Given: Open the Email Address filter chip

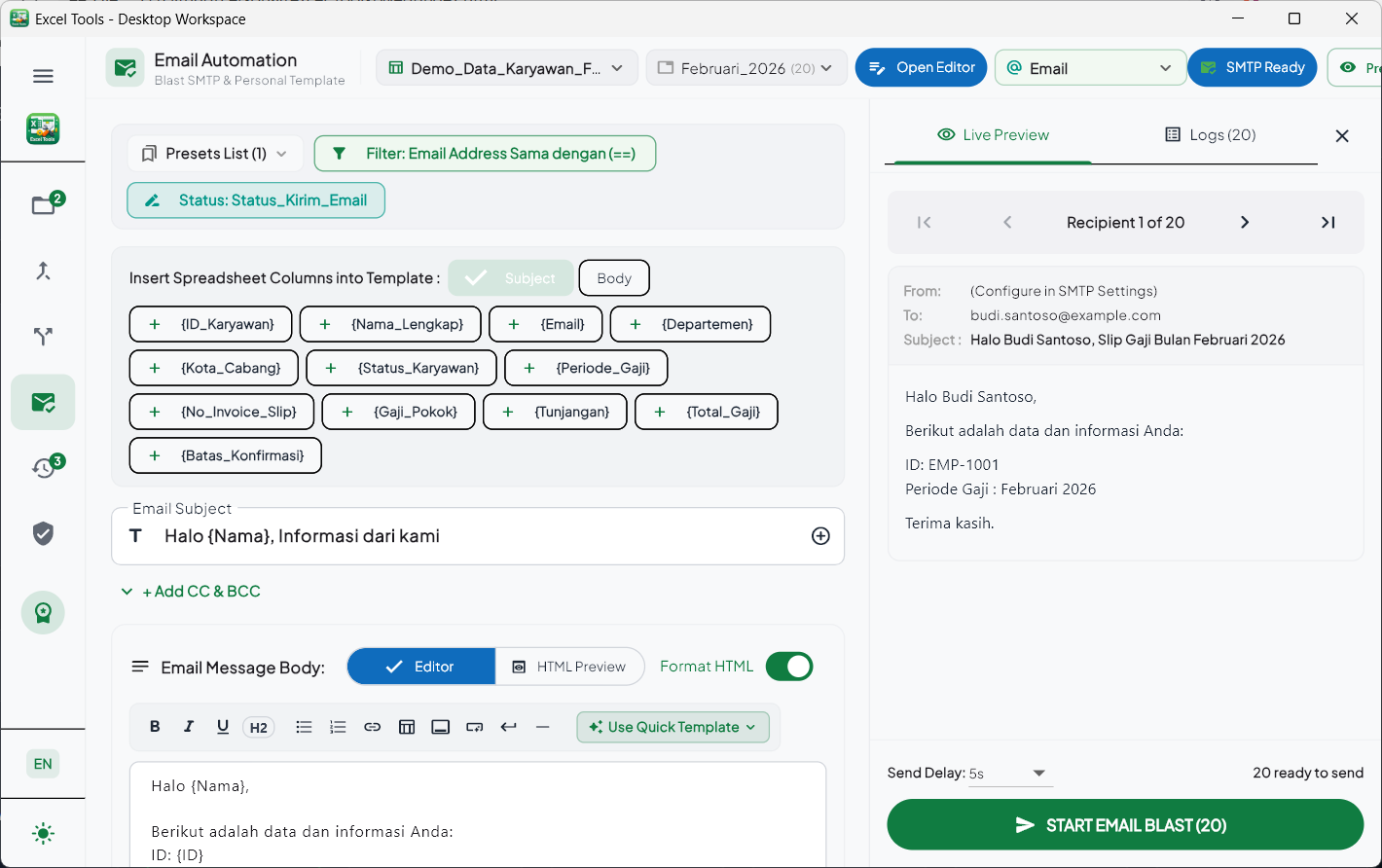Looking at the screenshot, I should pos(485,154).
